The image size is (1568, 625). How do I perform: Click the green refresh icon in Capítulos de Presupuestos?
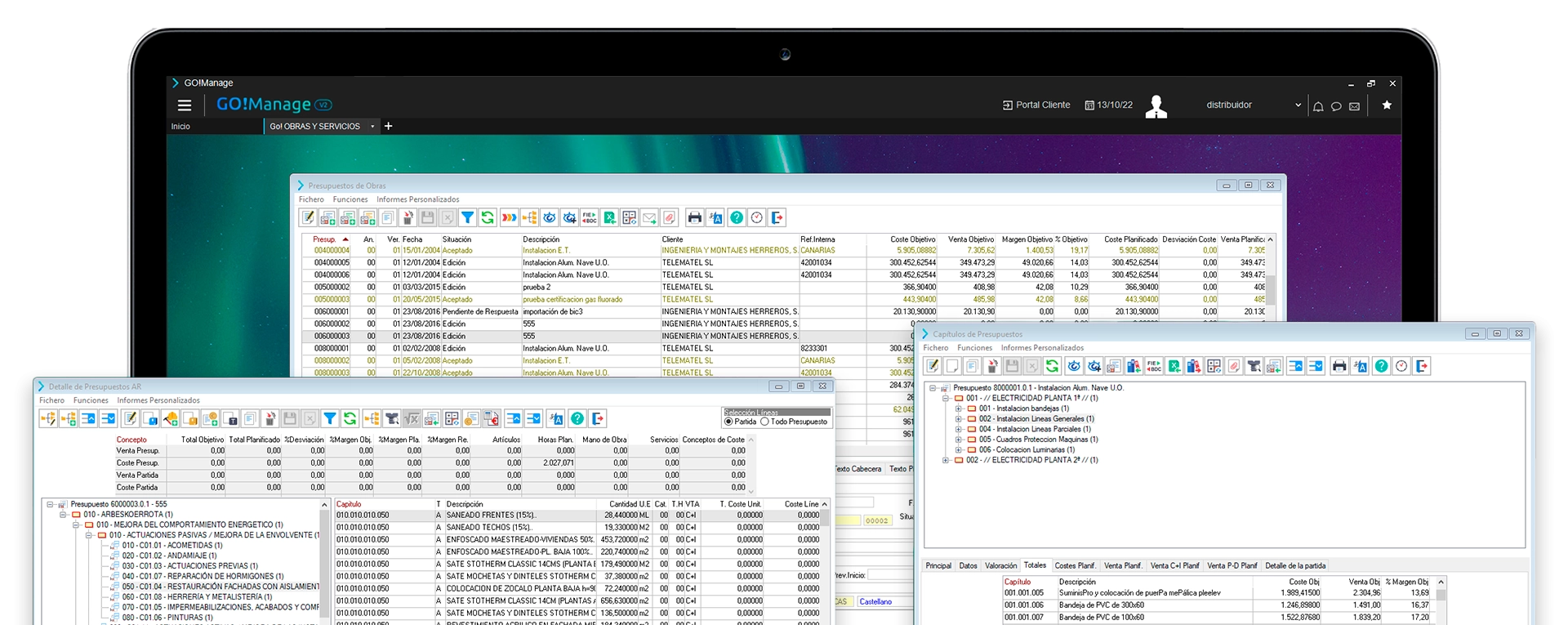(1052, 366)
